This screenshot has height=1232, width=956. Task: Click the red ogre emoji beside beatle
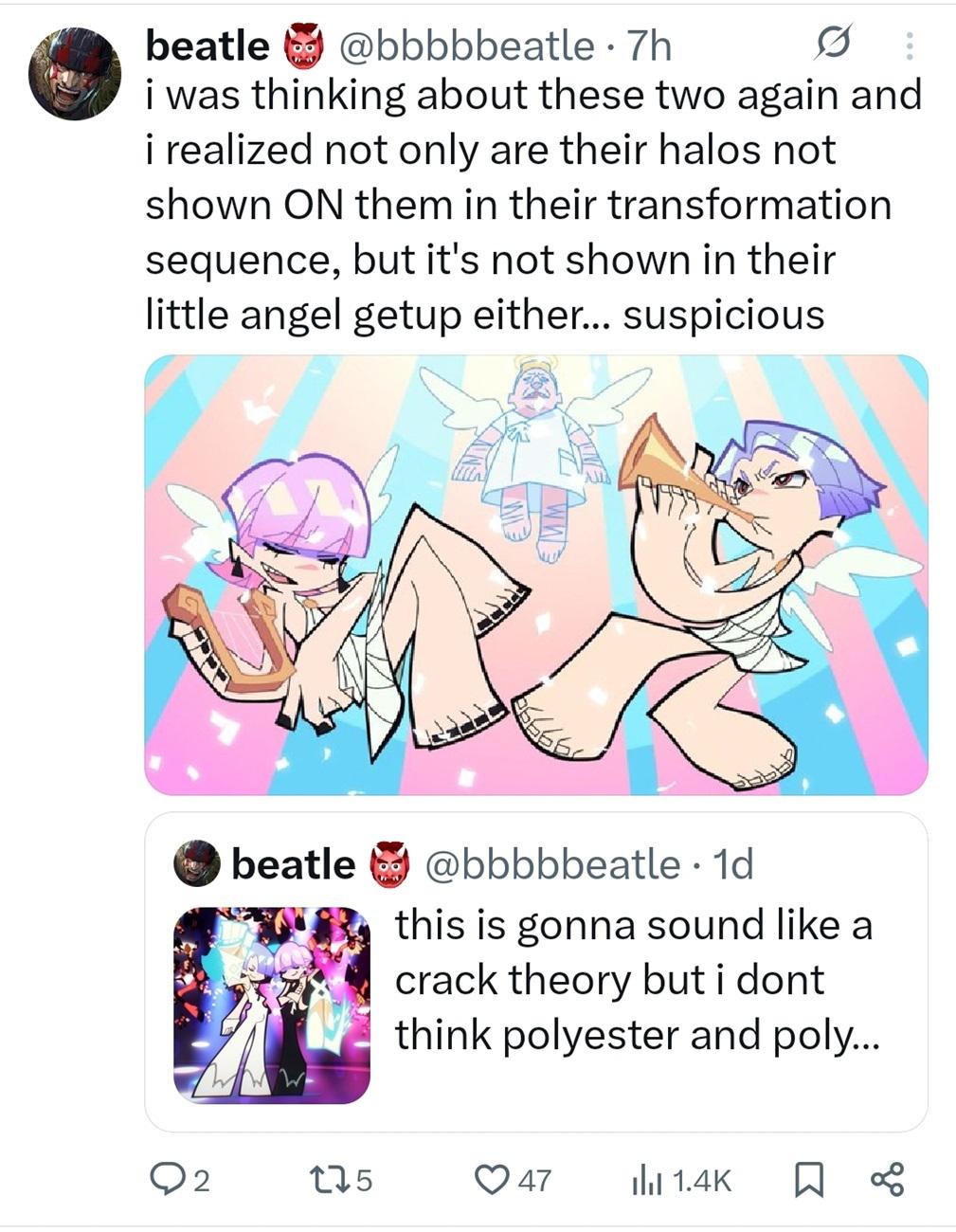coord(301,45)
